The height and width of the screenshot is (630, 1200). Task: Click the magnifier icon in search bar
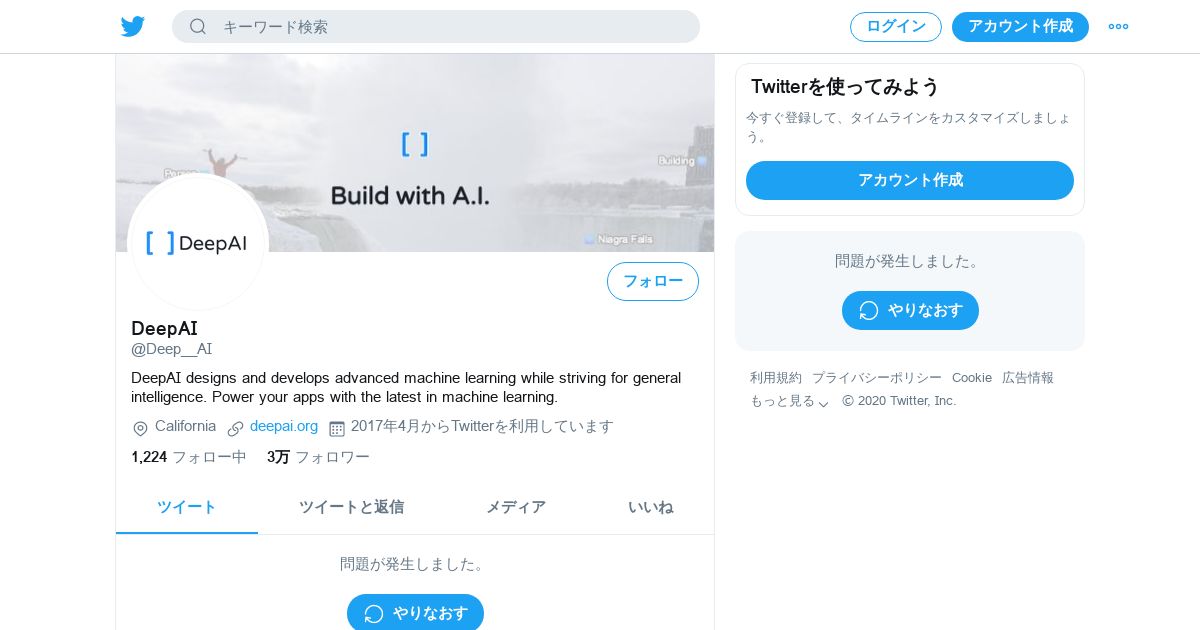pos(198,27)
